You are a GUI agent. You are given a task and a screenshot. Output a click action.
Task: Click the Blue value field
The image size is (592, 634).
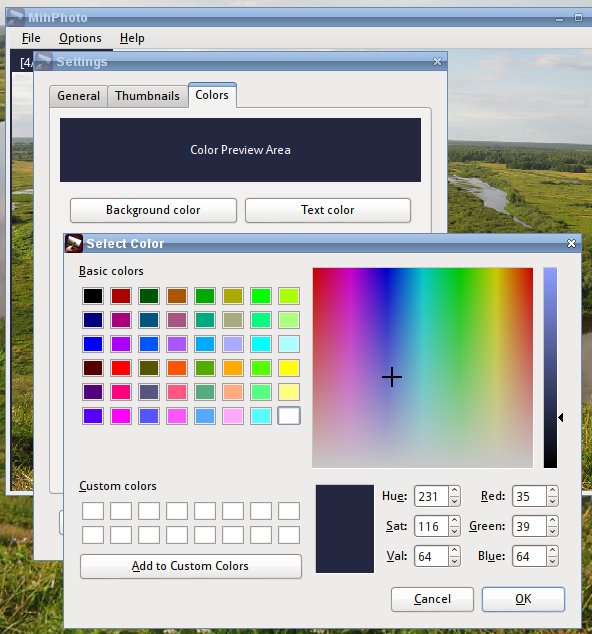click(529, 556)
